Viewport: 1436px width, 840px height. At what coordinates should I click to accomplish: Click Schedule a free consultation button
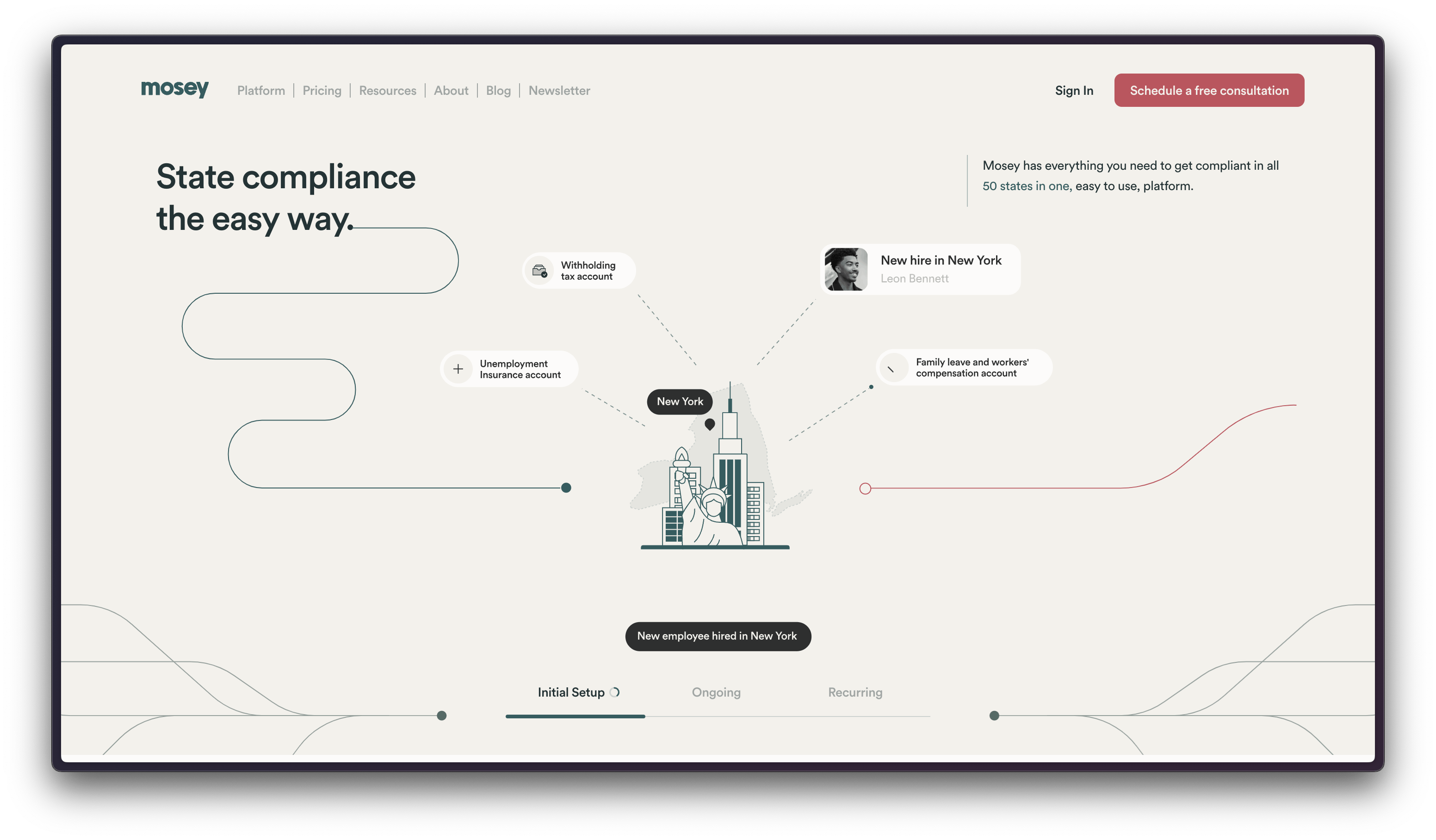(1209, 90)
